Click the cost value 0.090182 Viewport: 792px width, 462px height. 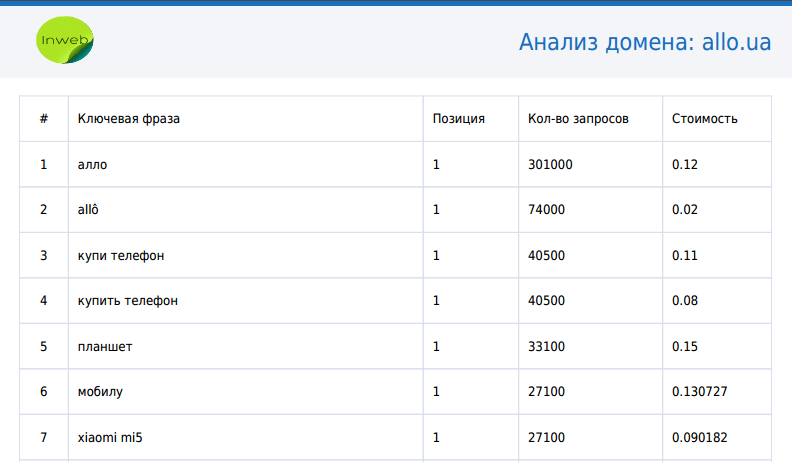[x=700, y=437]
